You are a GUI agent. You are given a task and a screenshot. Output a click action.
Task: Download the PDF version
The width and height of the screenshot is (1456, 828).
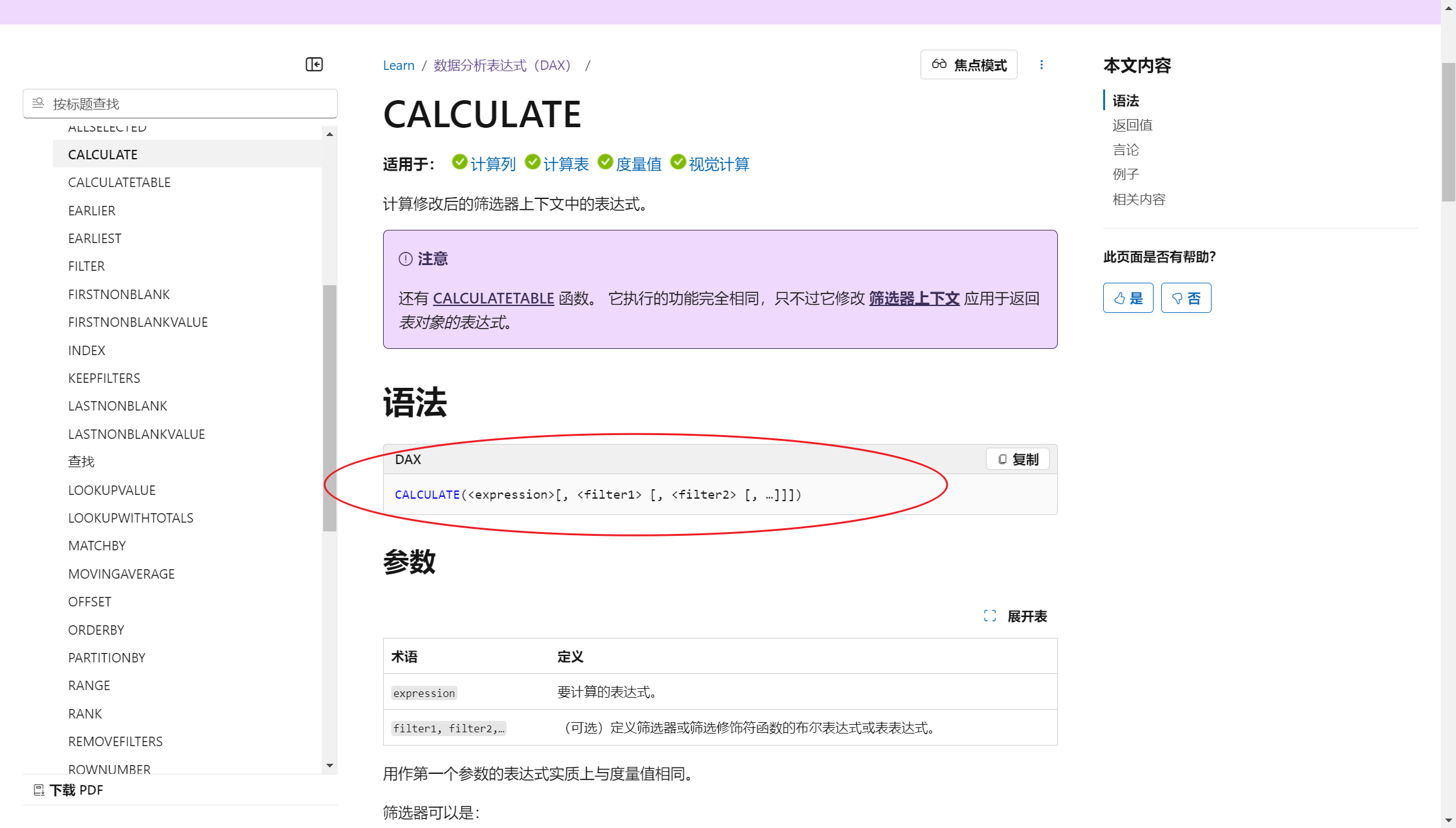[x=68, y=790]
